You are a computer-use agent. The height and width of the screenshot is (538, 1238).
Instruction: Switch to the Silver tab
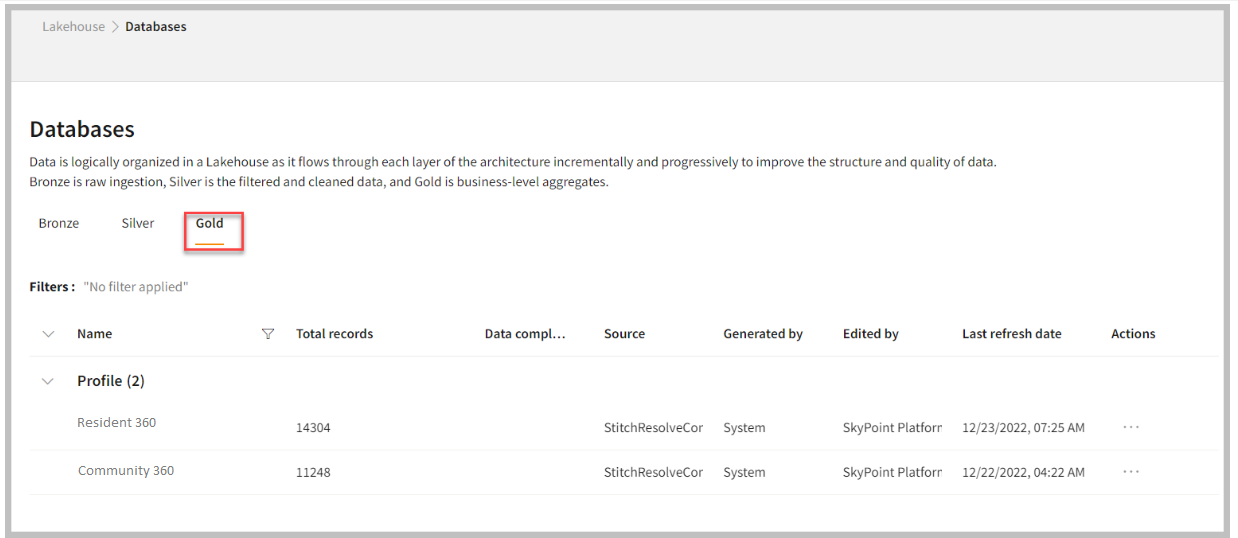pyautogui.click(x=138, y=223)
